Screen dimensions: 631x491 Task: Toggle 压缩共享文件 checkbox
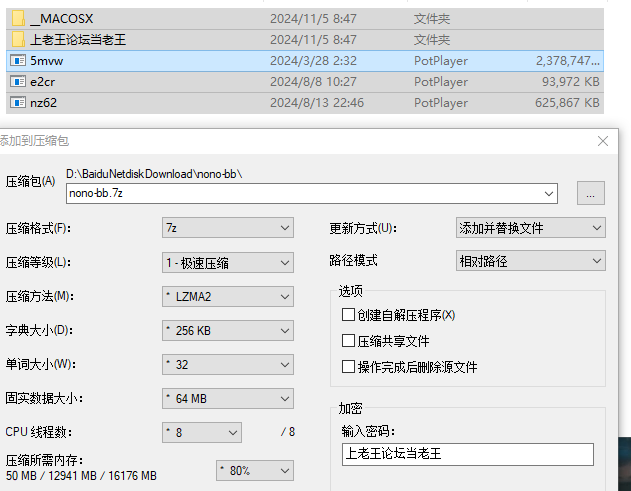pos(348,341)
